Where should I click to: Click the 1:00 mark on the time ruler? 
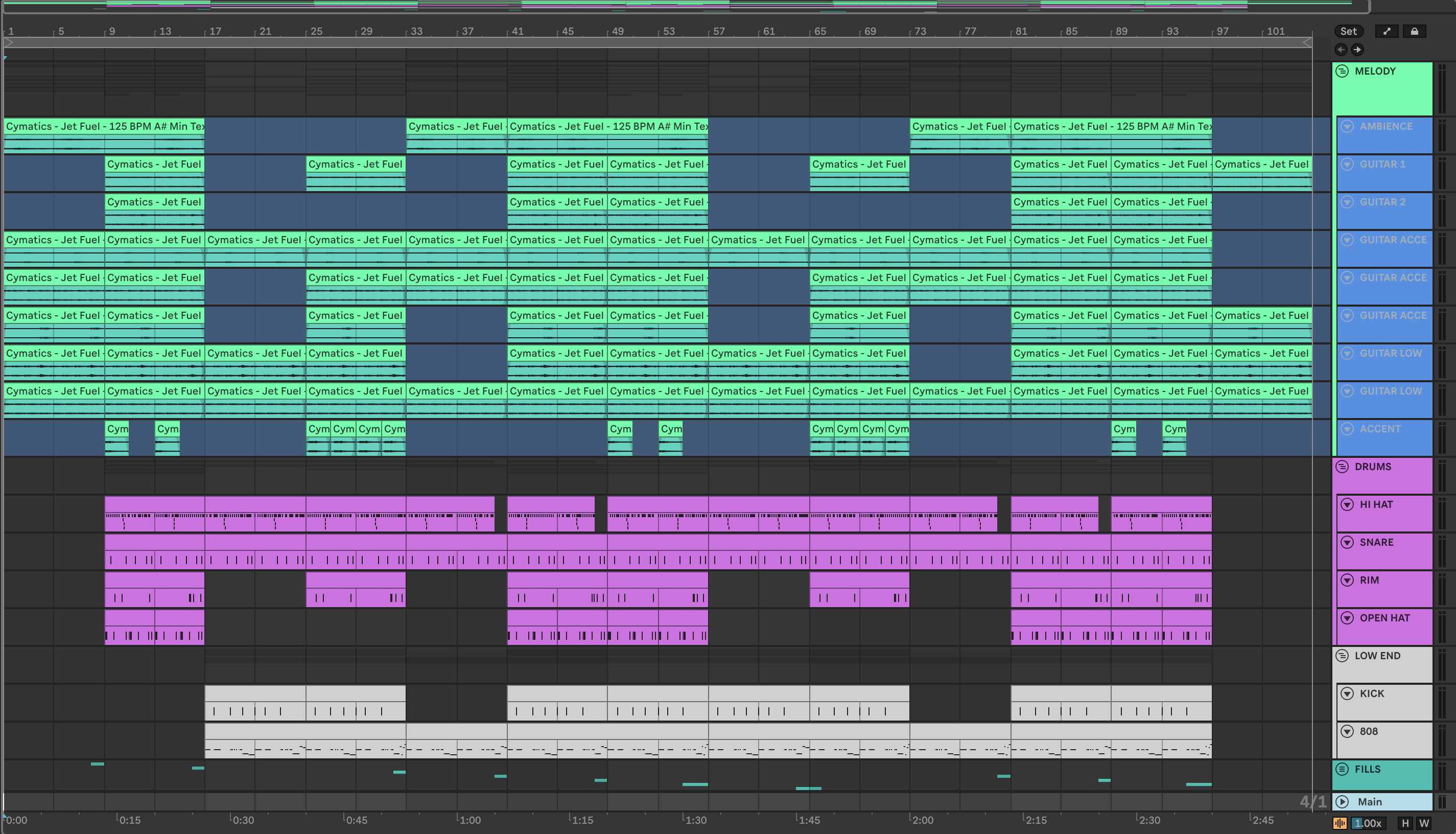[469, 820]
